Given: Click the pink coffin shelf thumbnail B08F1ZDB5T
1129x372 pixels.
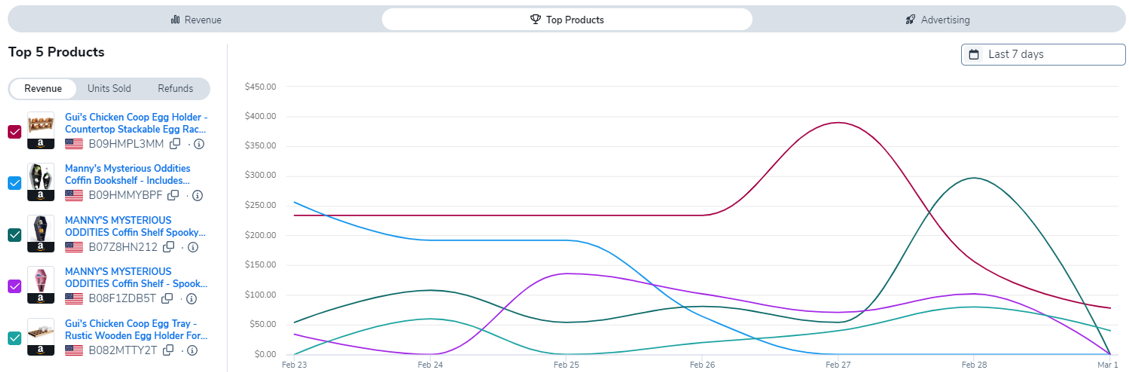Looking at the screenshot, I should point(41,285).
